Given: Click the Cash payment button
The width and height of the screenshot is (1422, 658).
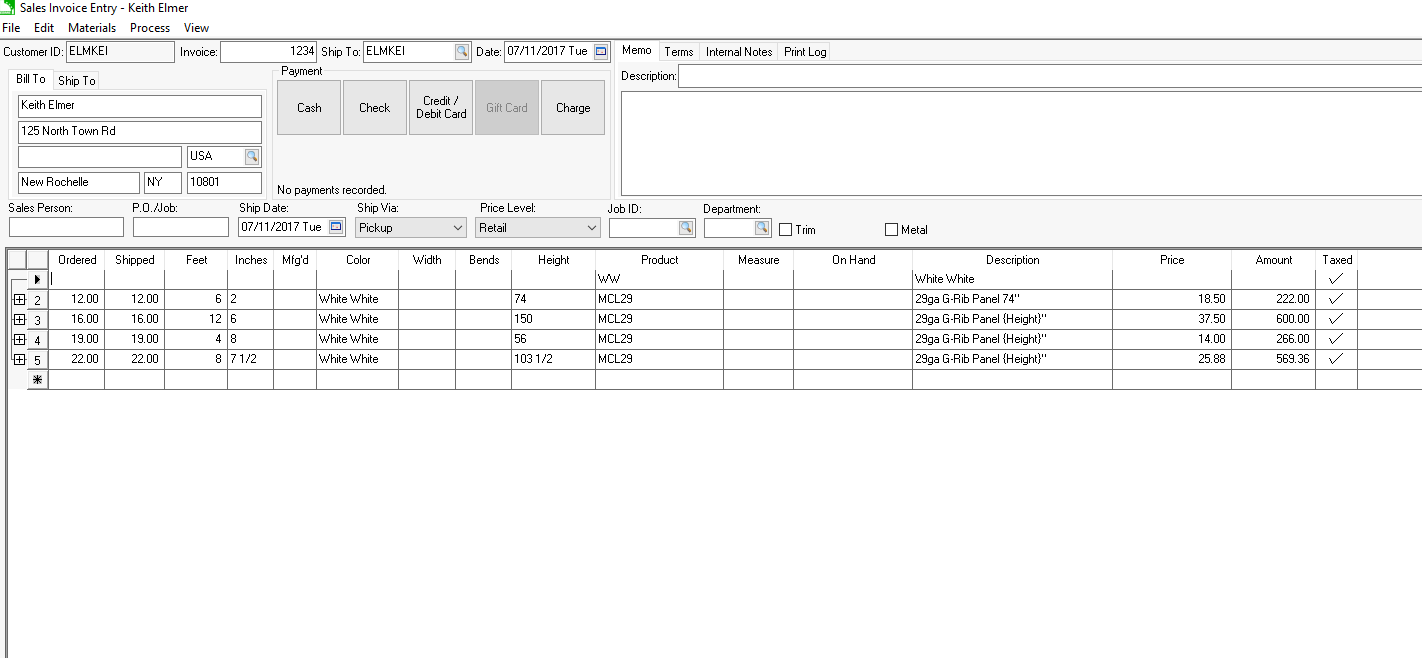Looking at the screenshot, I should (x=309, y=108).
